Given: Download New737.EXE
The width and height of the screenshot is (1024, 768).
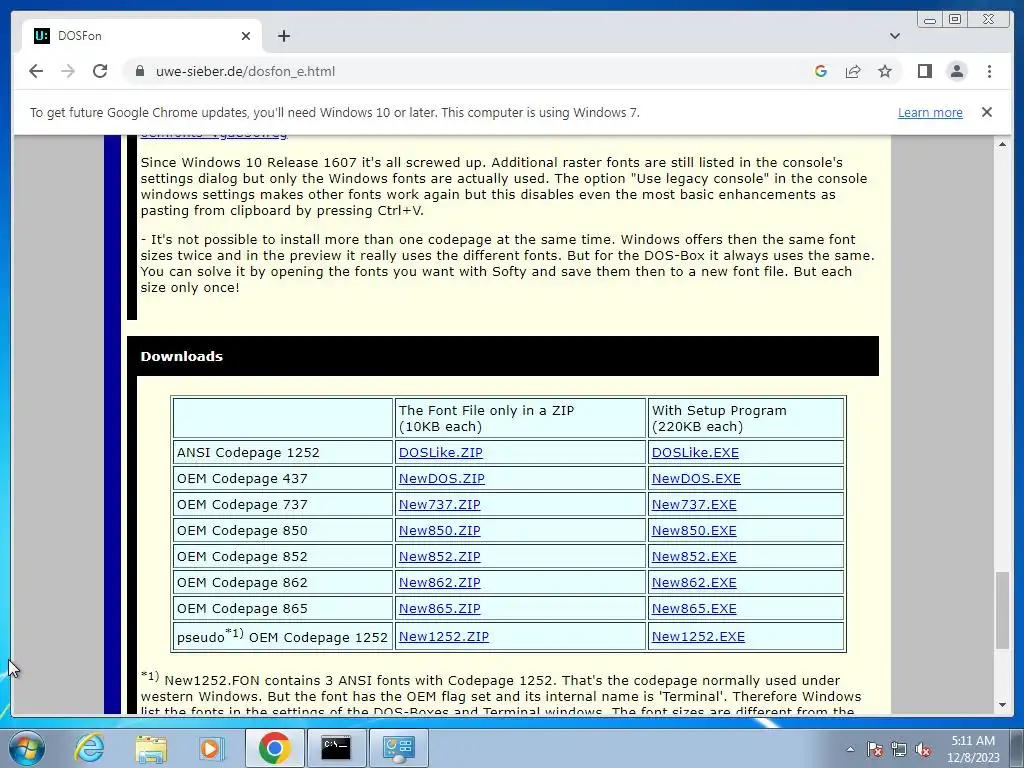Looking at the screenshot, I should pos(694,505).
